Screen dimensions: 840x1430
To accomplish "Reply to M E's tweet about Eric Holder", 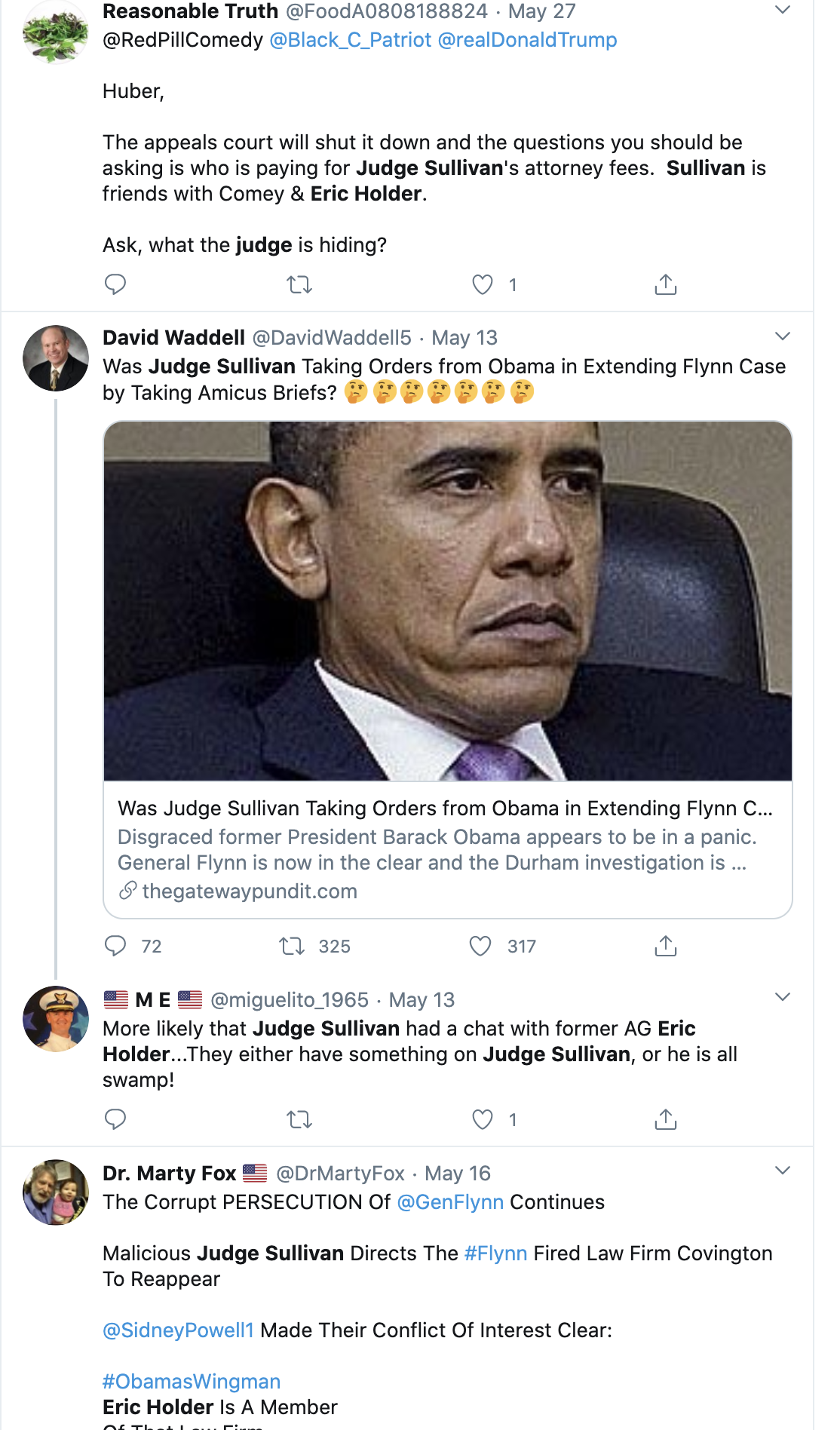I will coord(115,1119).
